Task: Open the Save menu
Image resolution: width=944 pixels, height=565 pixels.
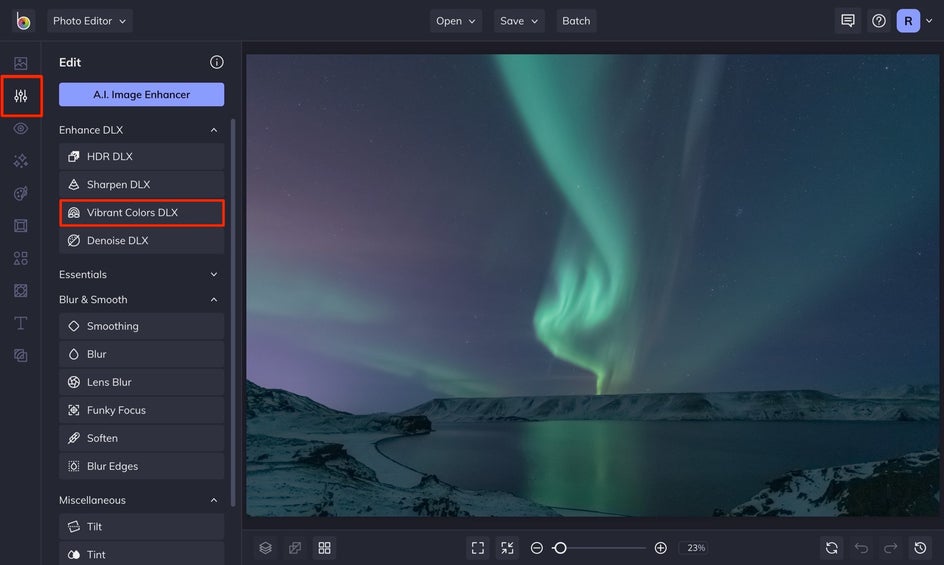Action: (519, 20)
